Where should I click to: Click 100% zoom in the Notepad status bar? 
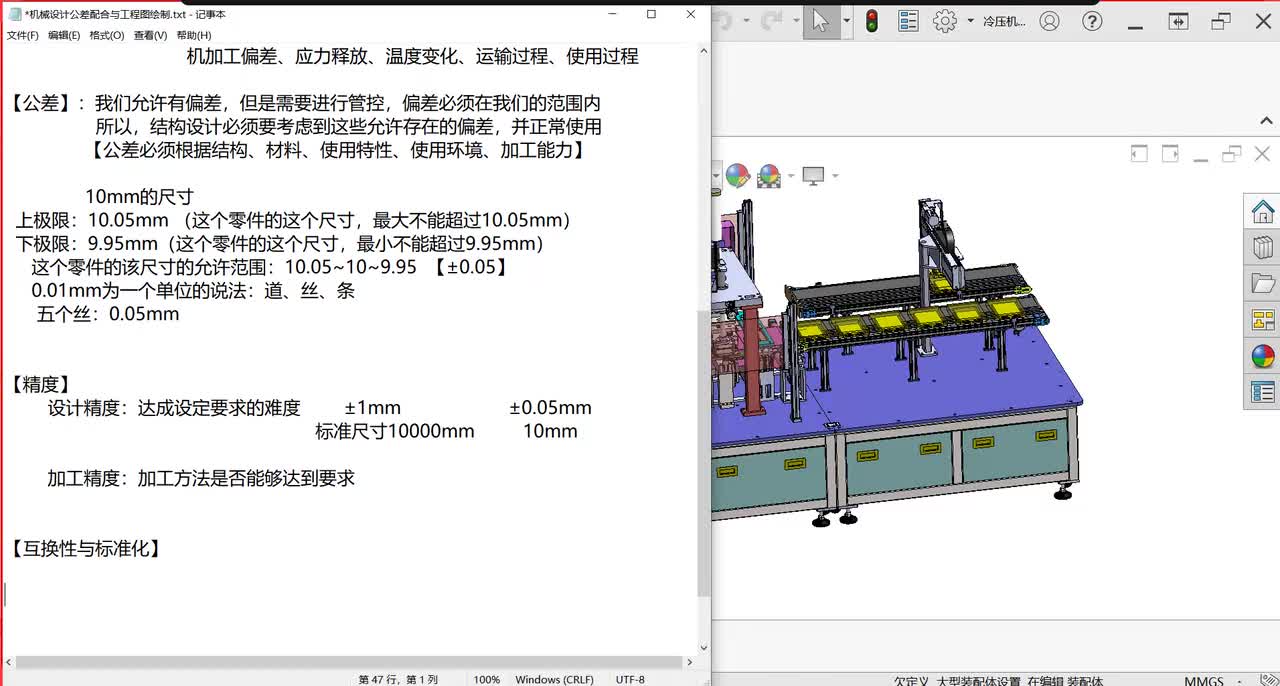click(487, 679)
